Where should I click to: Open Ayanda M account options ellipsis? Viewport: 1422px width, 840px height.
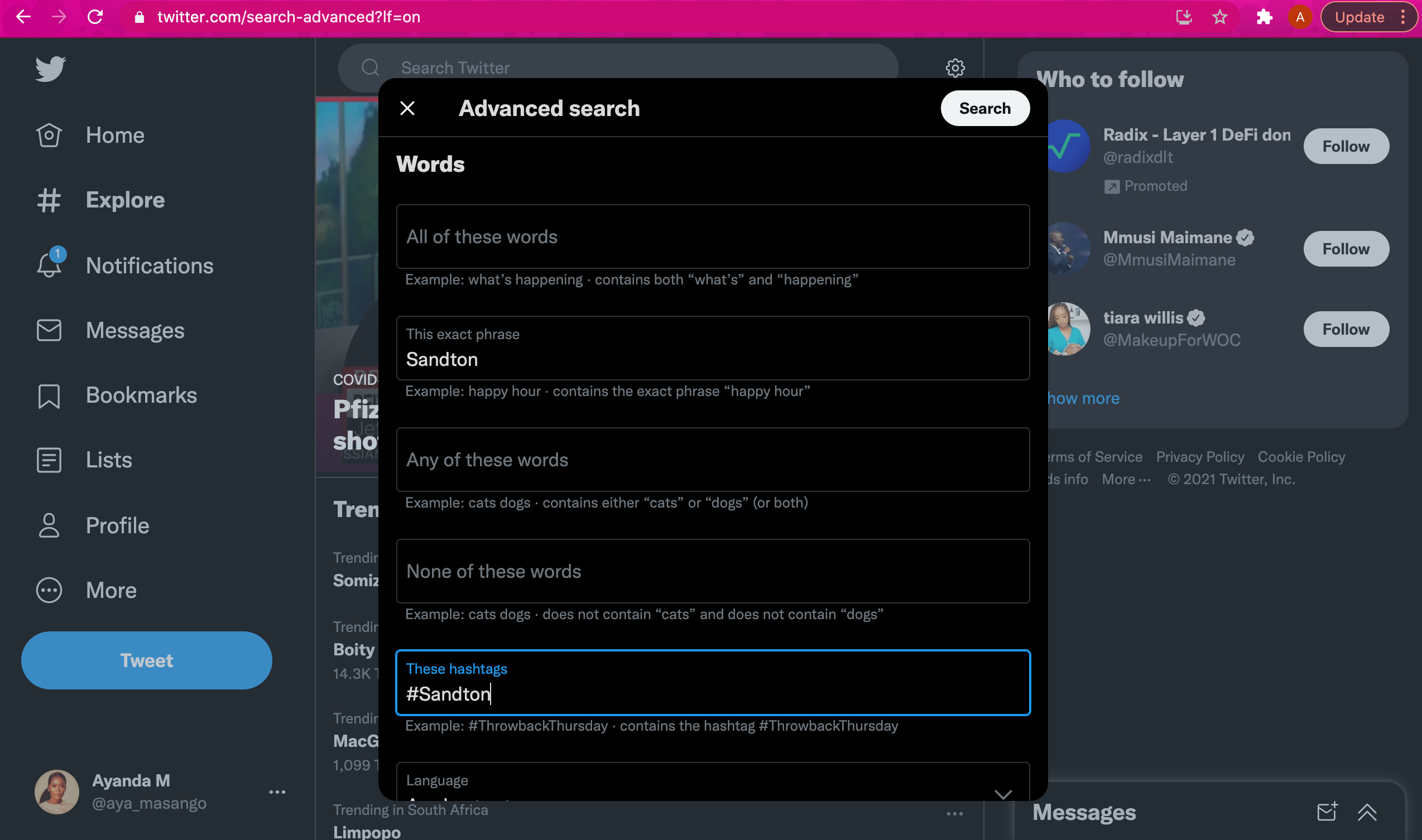[x=277, y=792]
